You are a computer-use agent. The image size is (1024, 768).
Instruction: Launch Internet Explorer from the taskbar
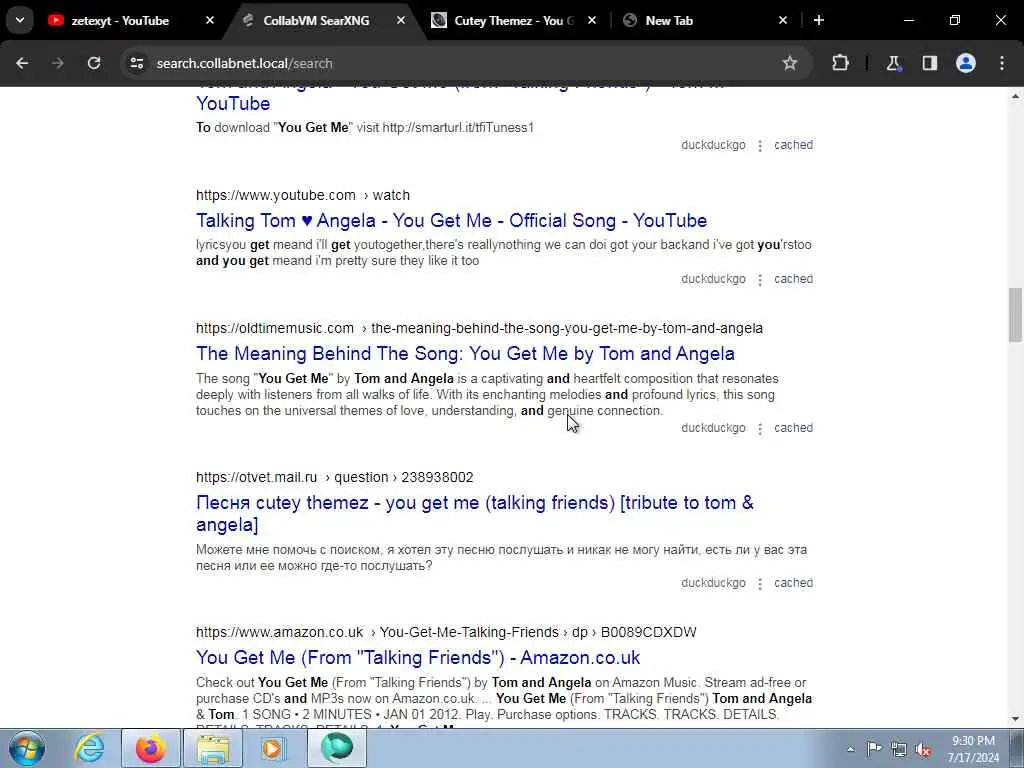[89, 748]
